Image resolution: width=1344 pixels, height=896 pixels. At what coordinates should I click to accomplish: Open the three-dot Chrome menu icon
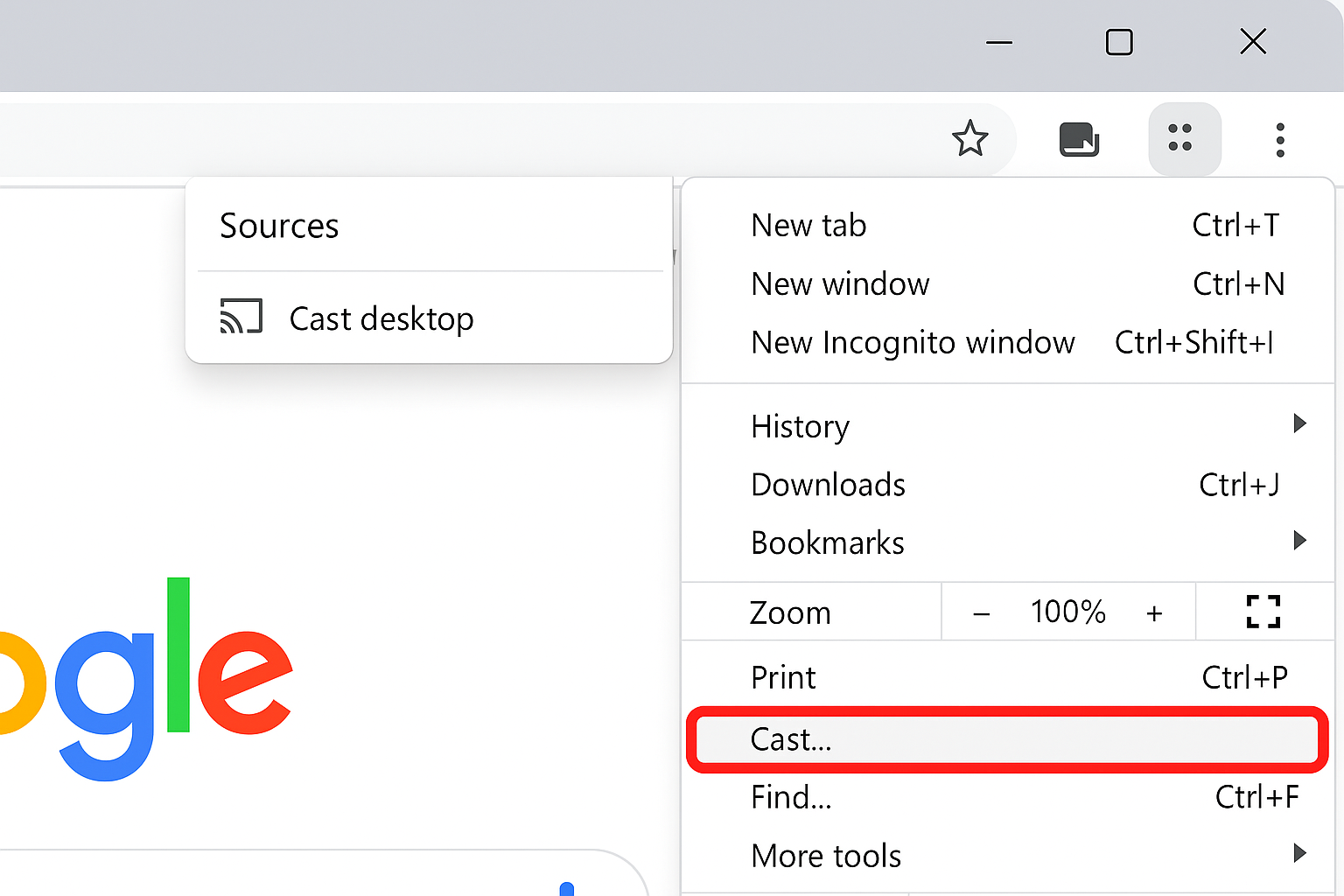(1280, 139)
